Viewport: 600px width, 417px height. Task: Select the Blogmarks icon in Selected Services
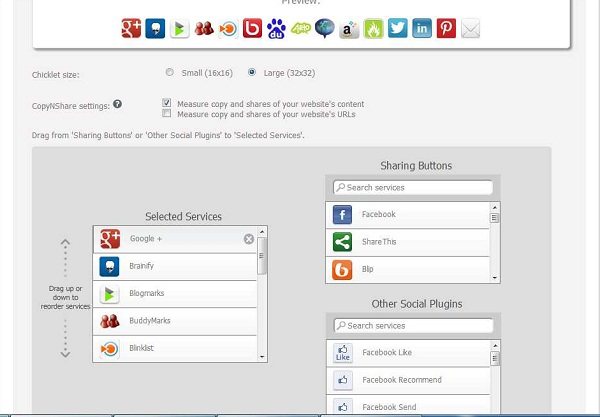[x=109, y=294]
